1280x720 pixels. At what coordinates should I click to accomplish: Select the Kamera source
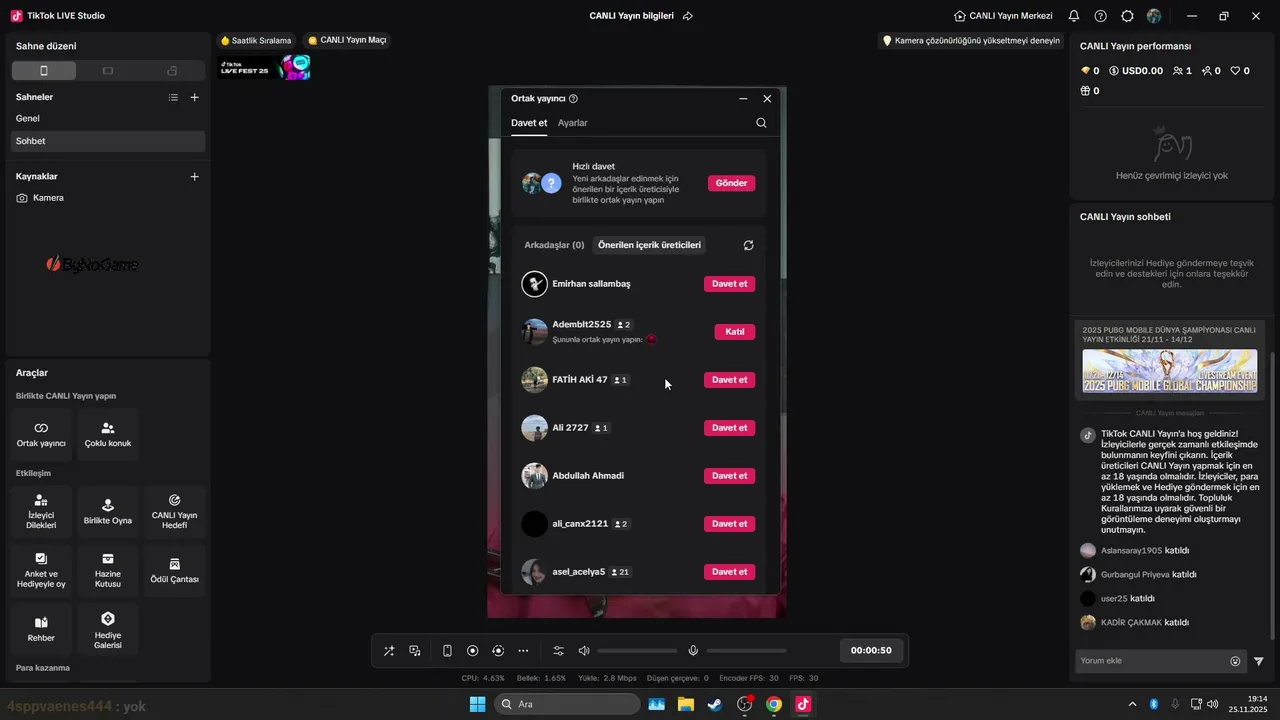click(x=108, y=198)
